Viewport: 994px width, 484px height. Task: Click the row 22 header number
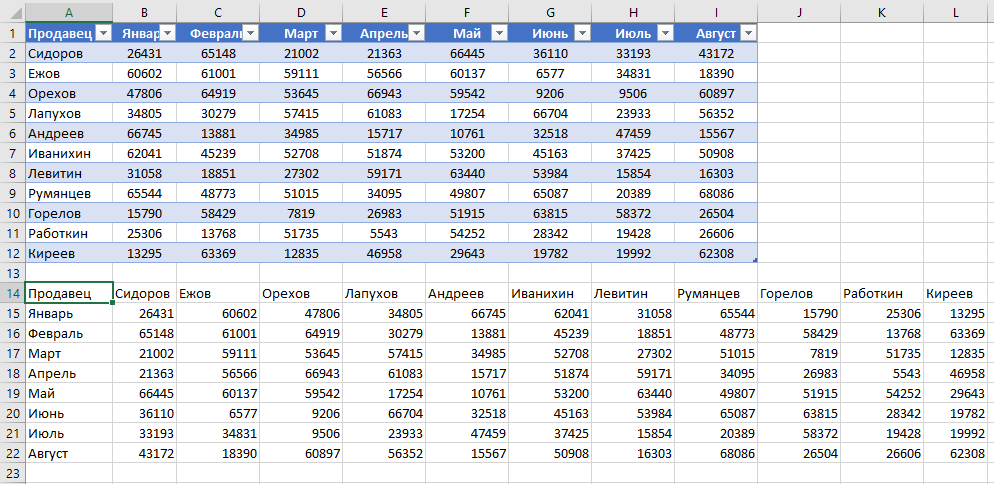point(12,453)
